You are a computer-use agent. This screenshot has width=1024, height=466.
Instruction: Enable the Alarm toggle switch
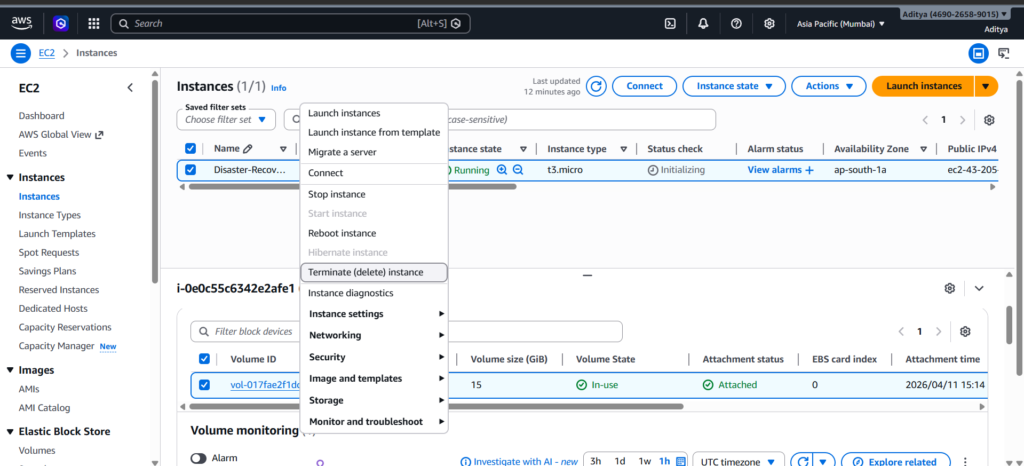tap(198, 458)
